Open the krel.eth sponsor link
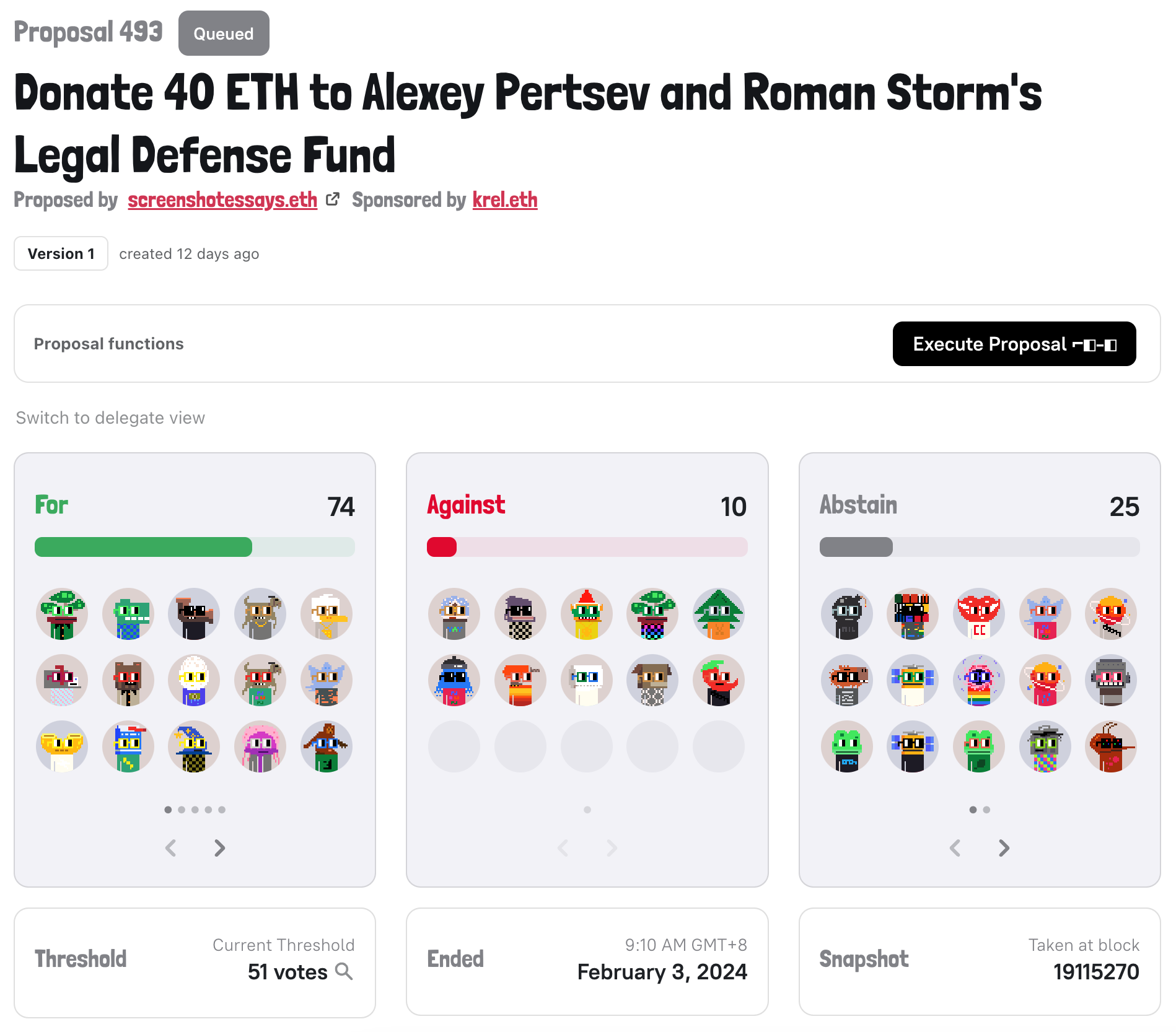Screen dimensions: 1176x1032 [x=504, y=200]
